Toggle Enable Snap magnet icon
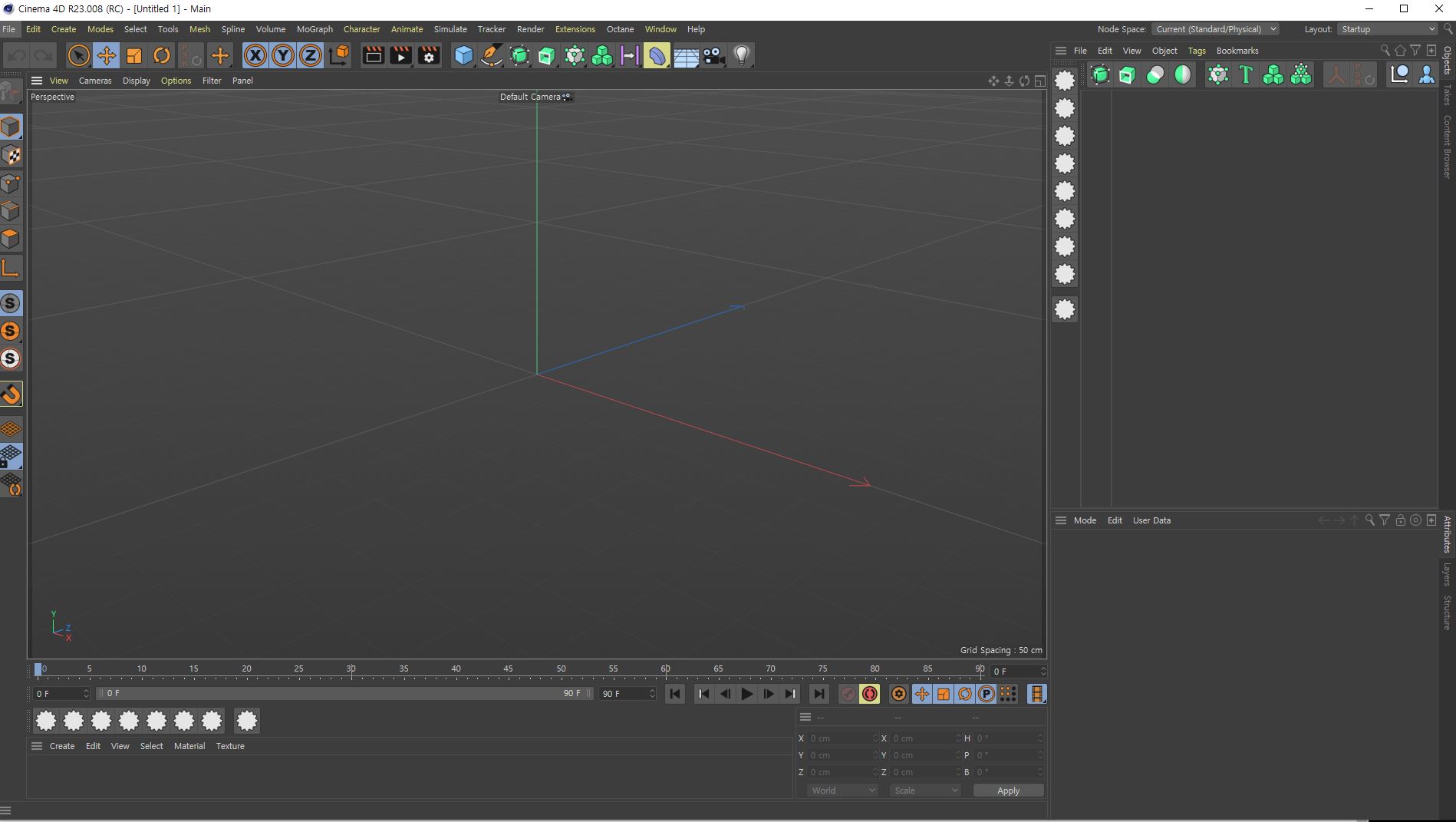 (x=11, y=394)
